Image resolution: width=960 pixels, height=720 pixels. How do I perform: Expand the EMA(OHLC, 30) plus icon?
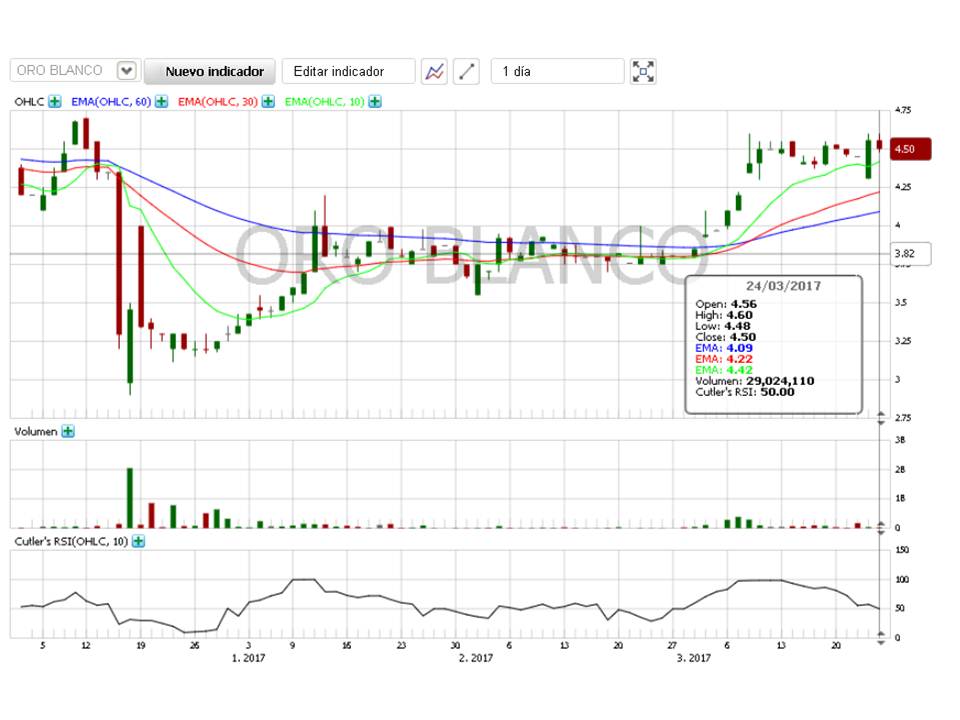tap(268, 102)
